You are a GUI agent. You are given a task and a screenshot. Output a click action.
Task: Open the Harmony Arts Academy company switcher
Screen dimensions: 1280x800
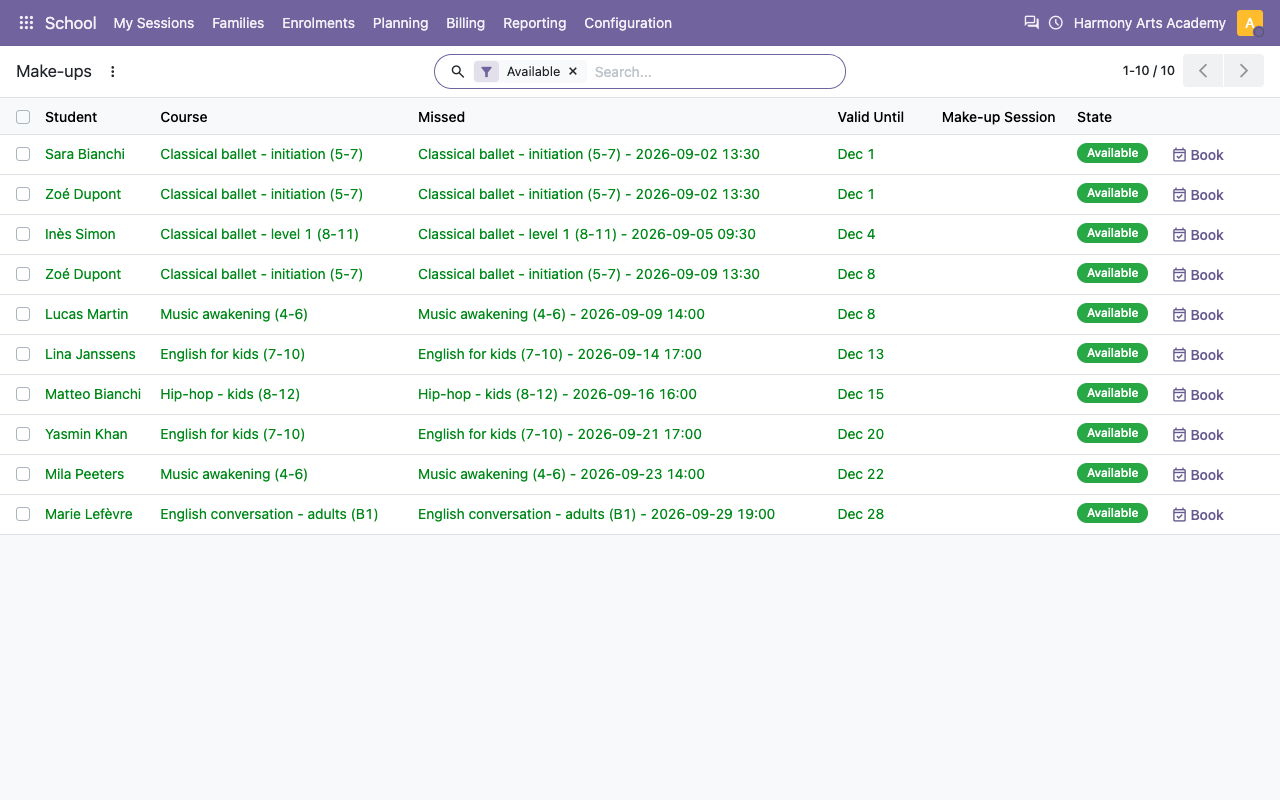point(1150,23)
